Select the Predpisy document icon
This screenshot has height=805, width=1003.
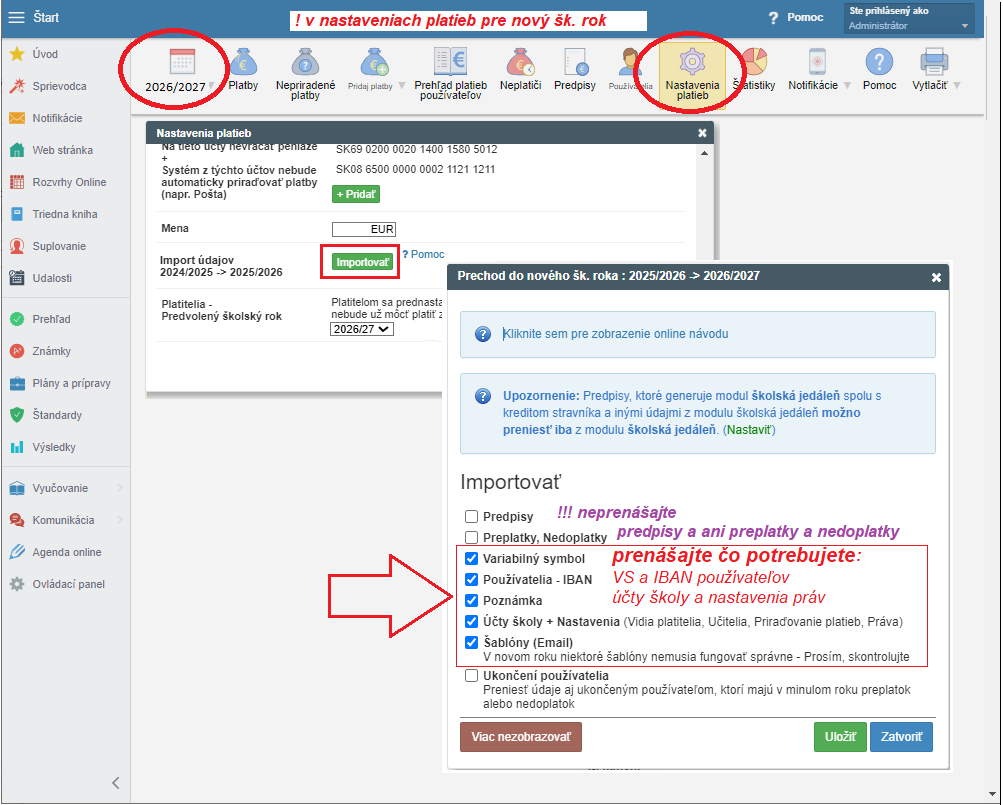[x=575, y=62]
